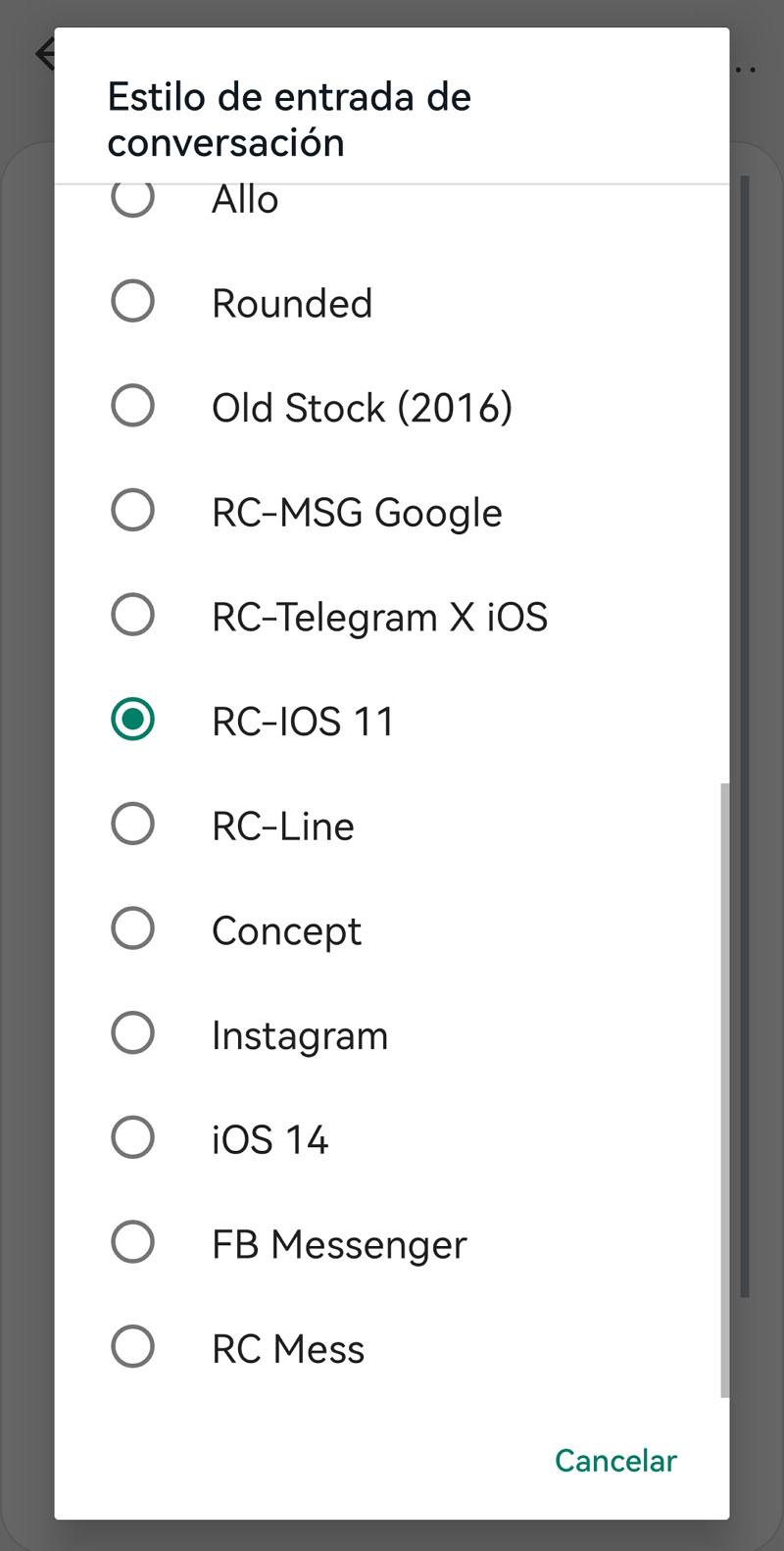Viewport: 784px width, 1551px height.
Task: Pick the RC-MSG Google radio button
Action: click(x=132, y=511)
